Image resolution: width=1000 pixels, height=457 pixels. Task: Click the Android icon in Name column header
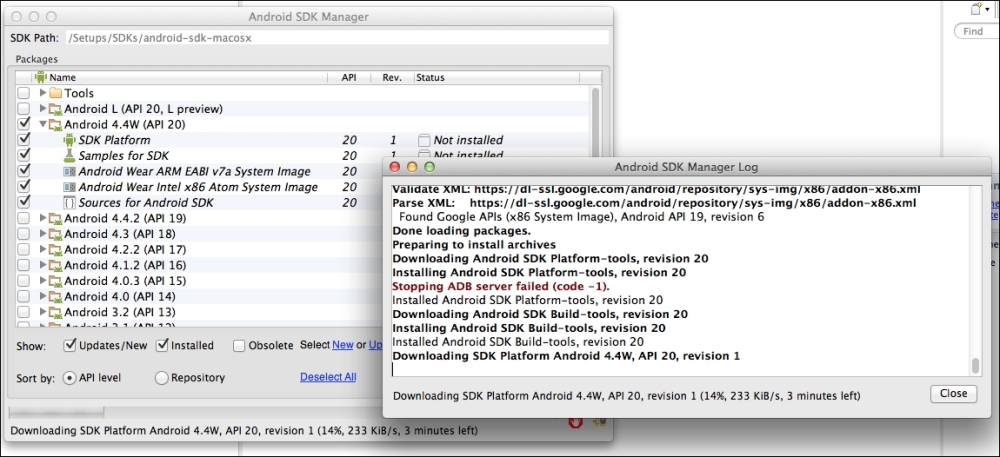[x=41, y=77]
